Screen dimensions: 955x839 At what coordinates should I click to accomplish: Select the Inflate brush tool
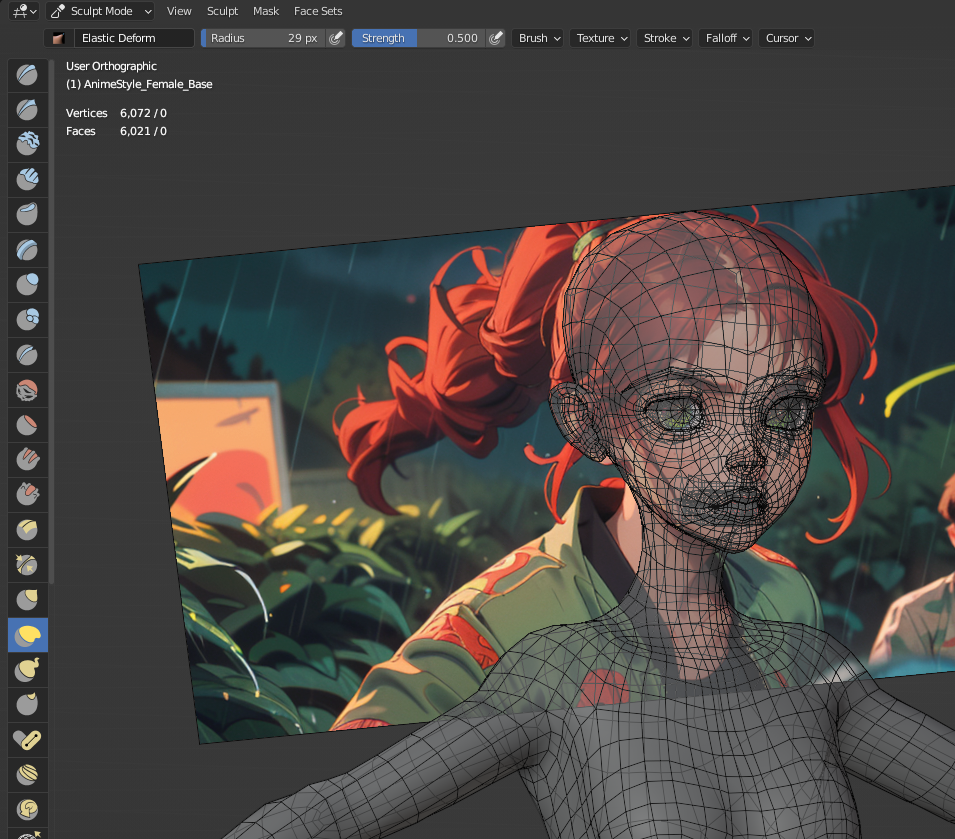(x=27, y=284)
